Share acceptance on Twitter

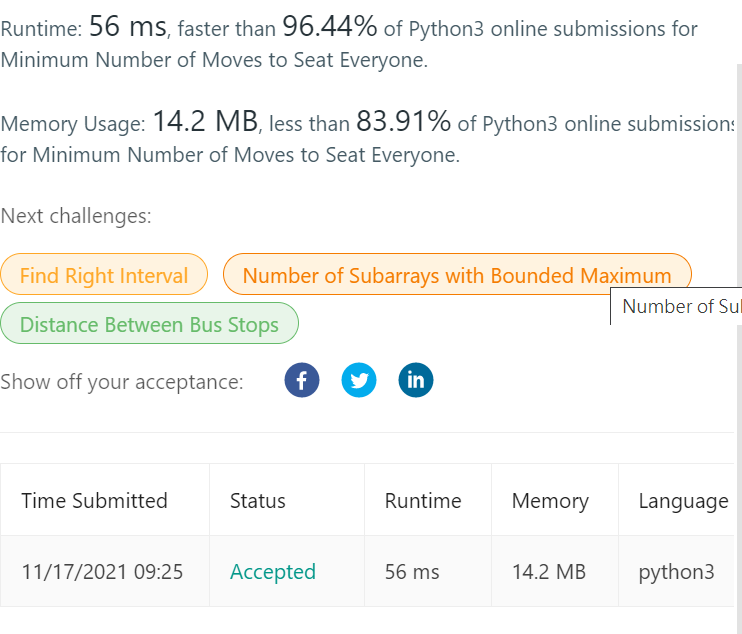click(x=359, y=380)
